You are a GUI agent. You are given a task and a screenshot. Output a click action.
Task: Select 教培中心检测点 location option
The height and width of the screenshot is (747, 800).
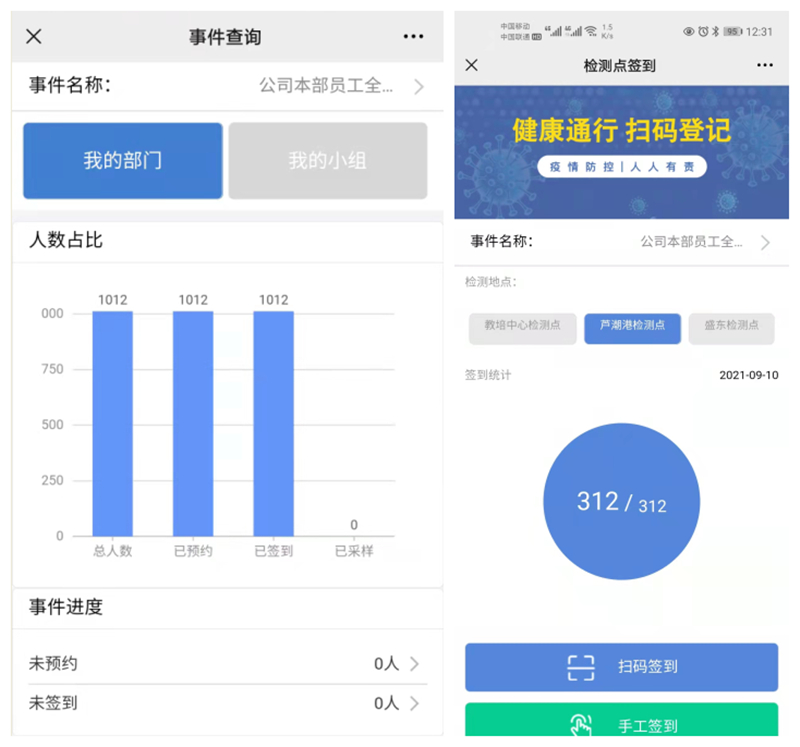click(523, 328)
